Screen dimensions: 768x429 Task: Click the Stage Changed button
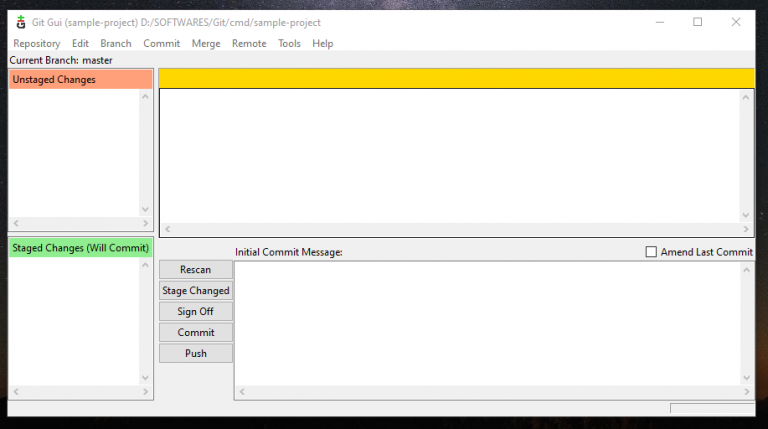tap(196, 291)
